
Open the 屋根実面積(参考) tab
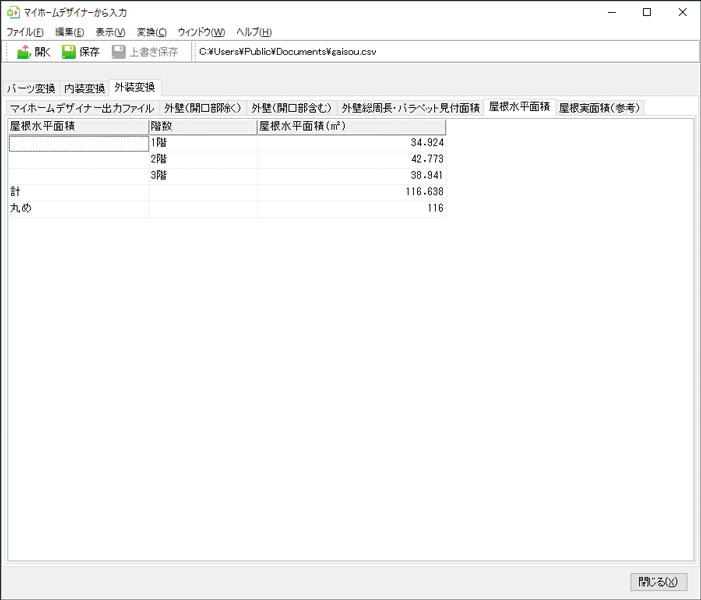[599, 108]
